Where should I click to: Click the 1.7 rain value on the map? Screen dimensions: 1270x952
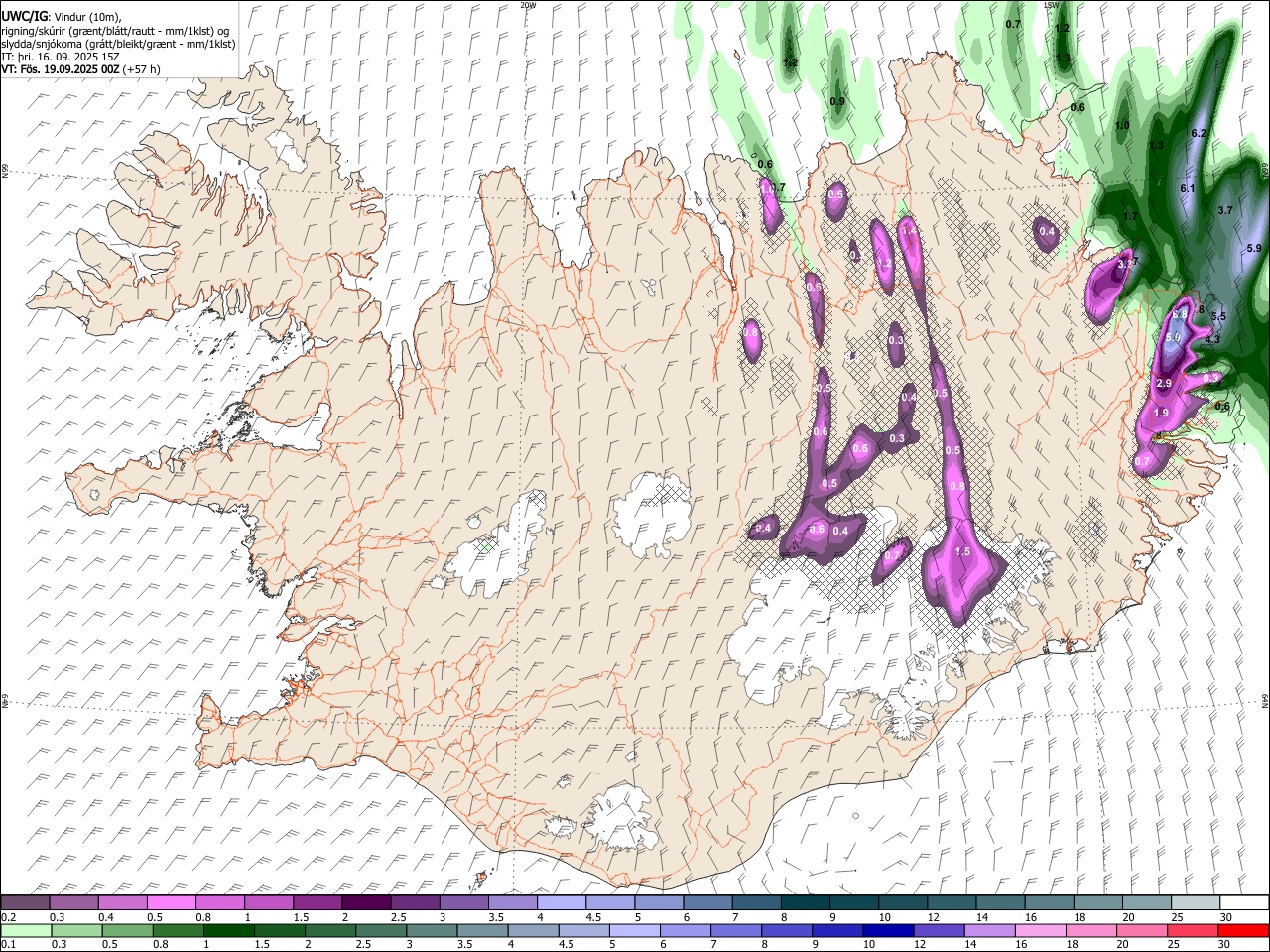(x=1130, y=216)
